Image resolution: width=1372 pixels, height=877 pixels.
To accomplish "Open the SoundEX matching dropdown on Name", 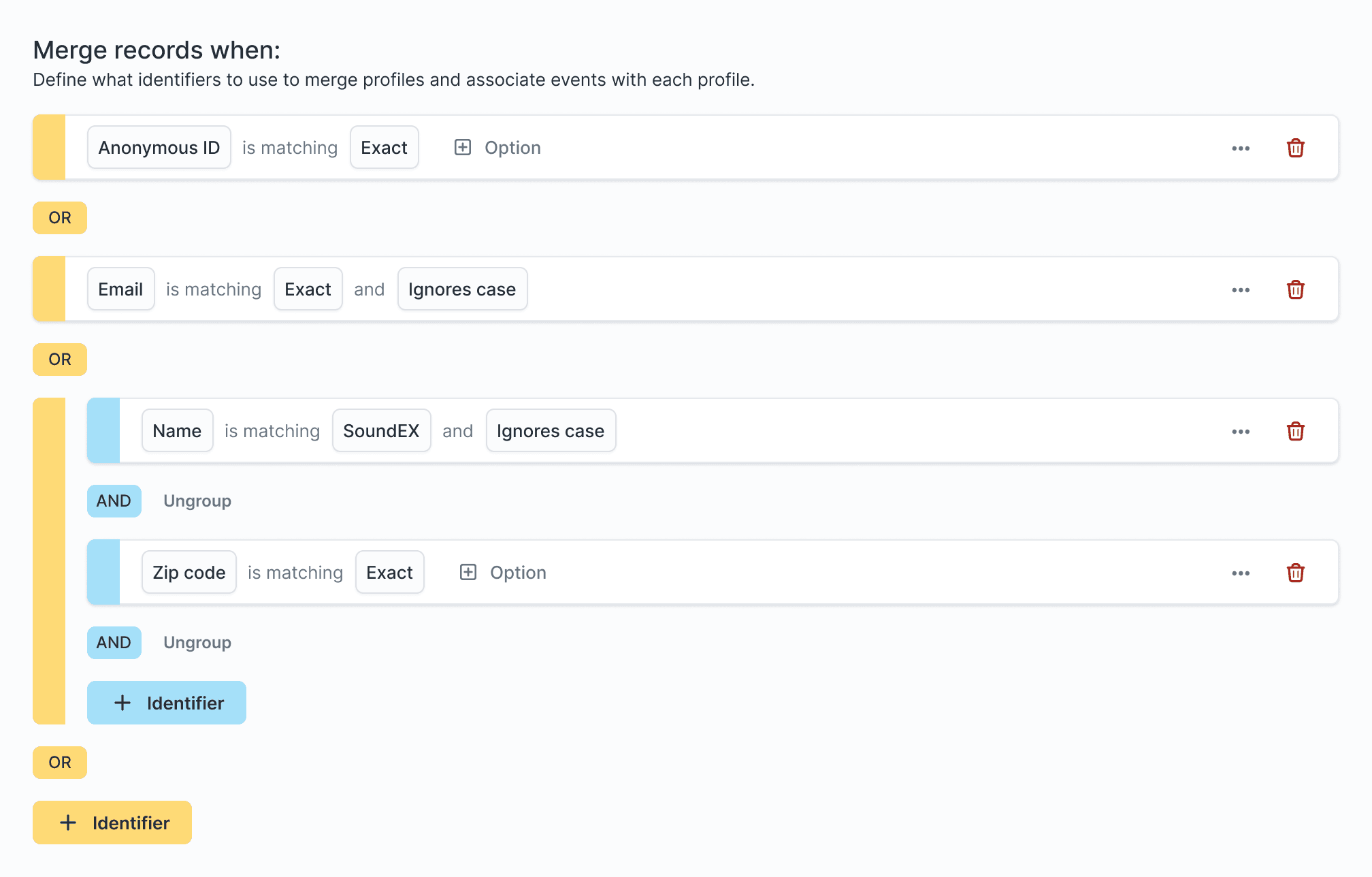I will click(x=381, y=430).
